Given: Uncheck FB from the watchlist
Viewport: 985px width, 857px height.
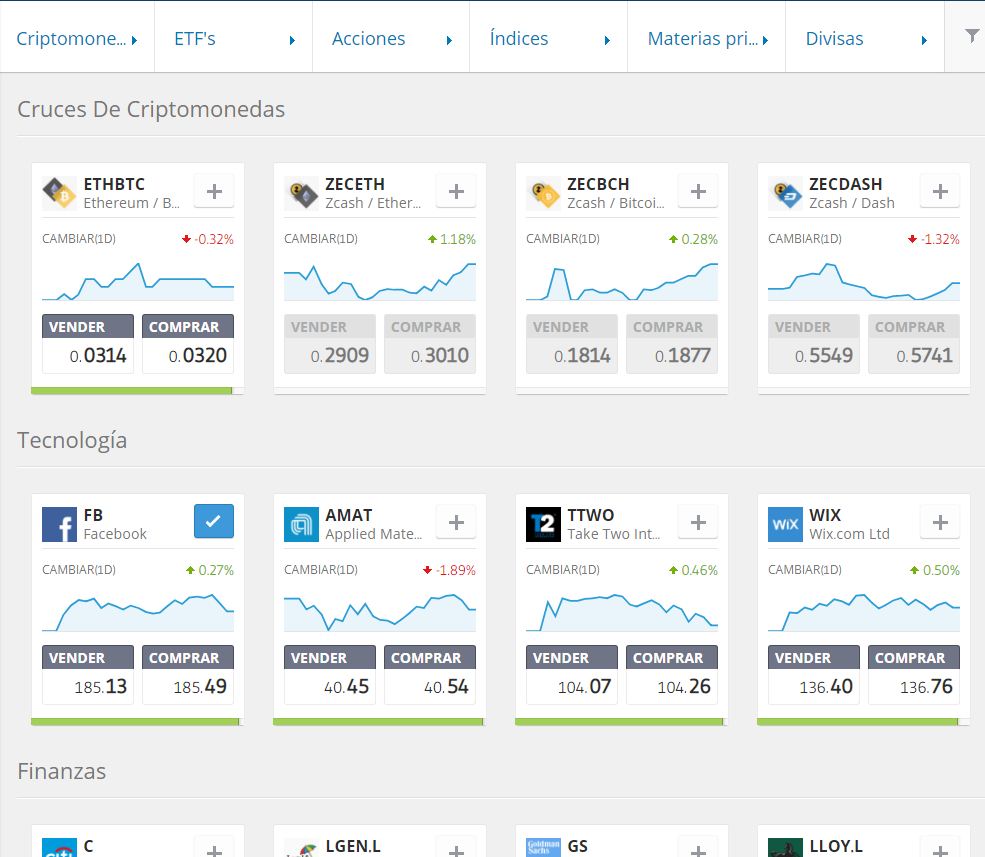Looking at the screenshot, I should pos(214,521).
